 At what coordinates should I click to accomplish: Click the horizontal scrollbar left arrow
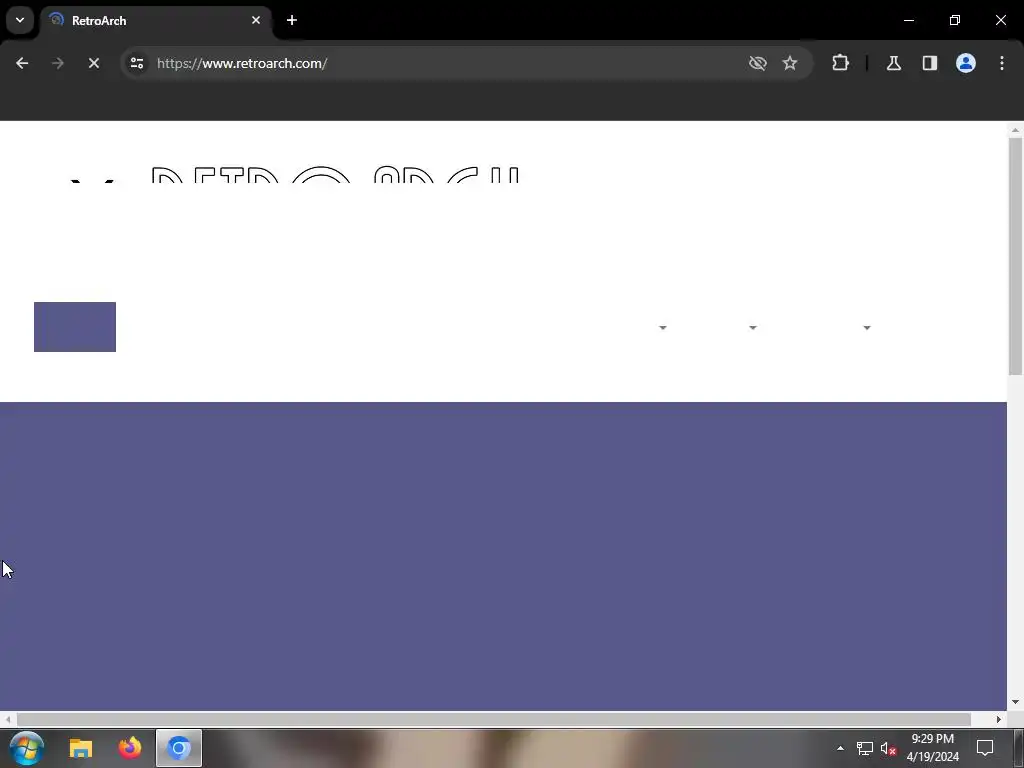[8, 719]
